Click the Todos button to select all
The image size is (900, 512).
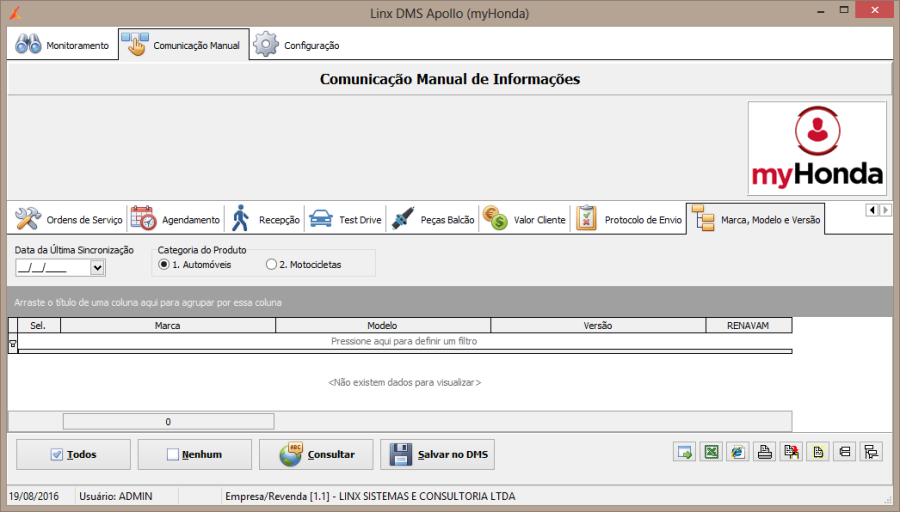73,455
